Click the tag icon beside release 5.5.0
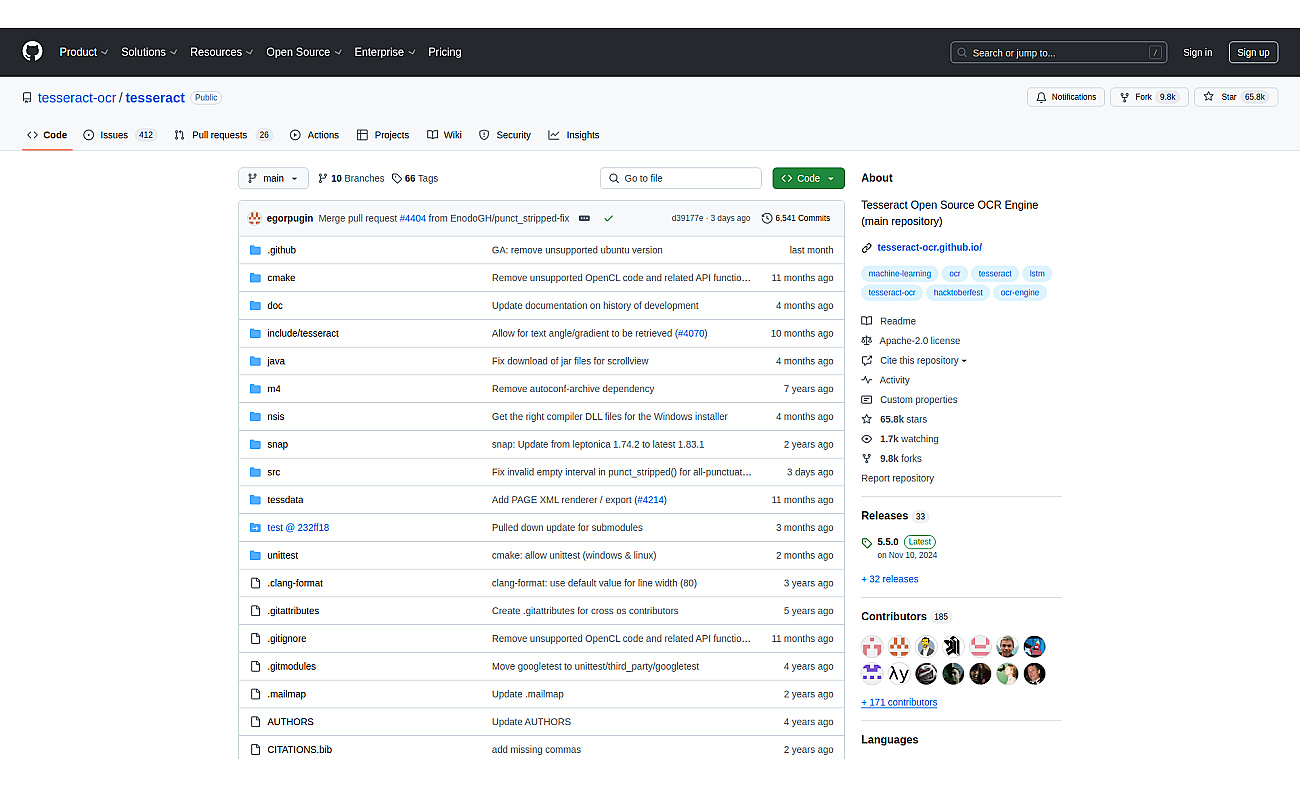The image size is (1300, 788). tap(867, 543)
